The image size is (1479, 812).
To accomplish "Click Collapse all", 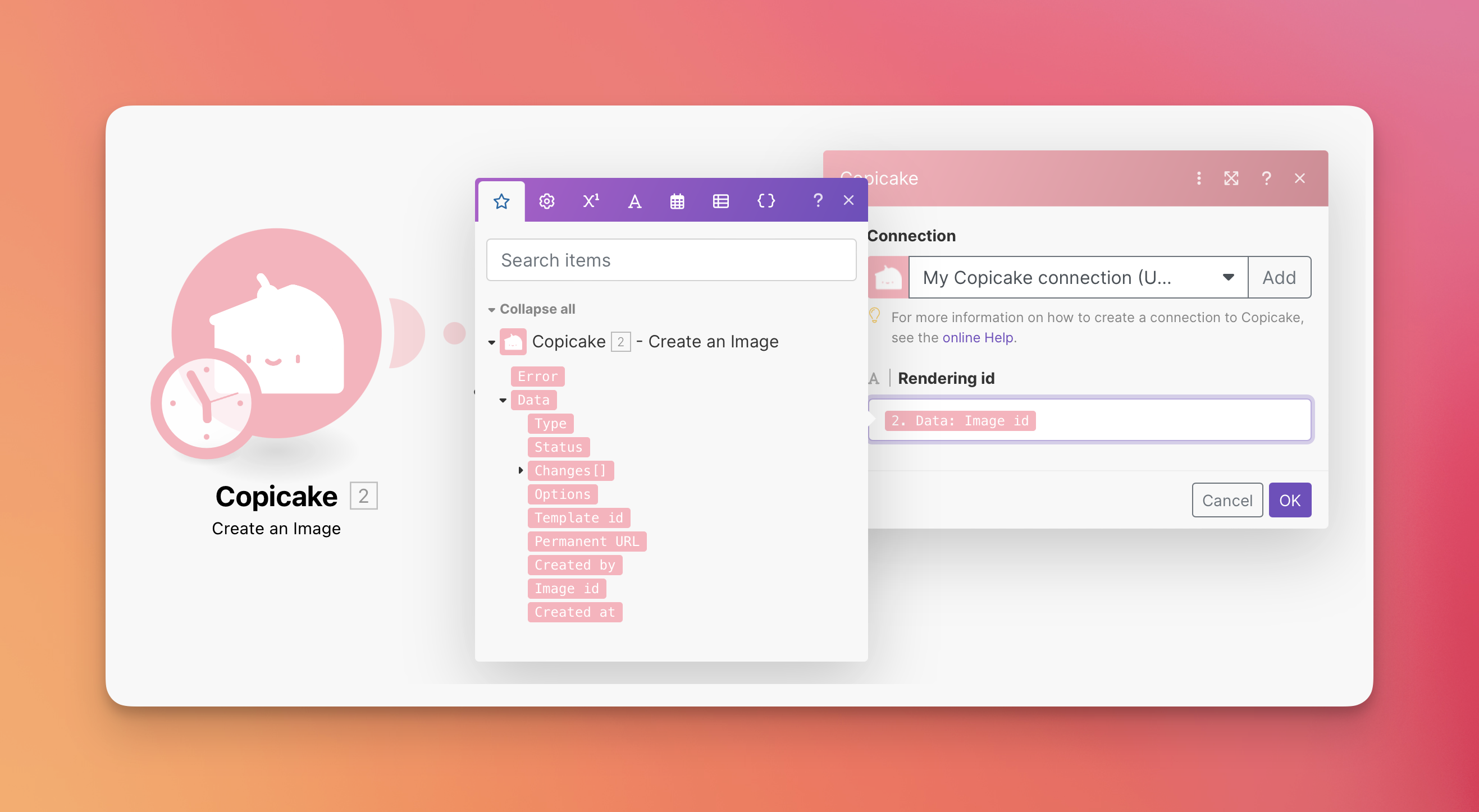I will click(x=537, y=309).
